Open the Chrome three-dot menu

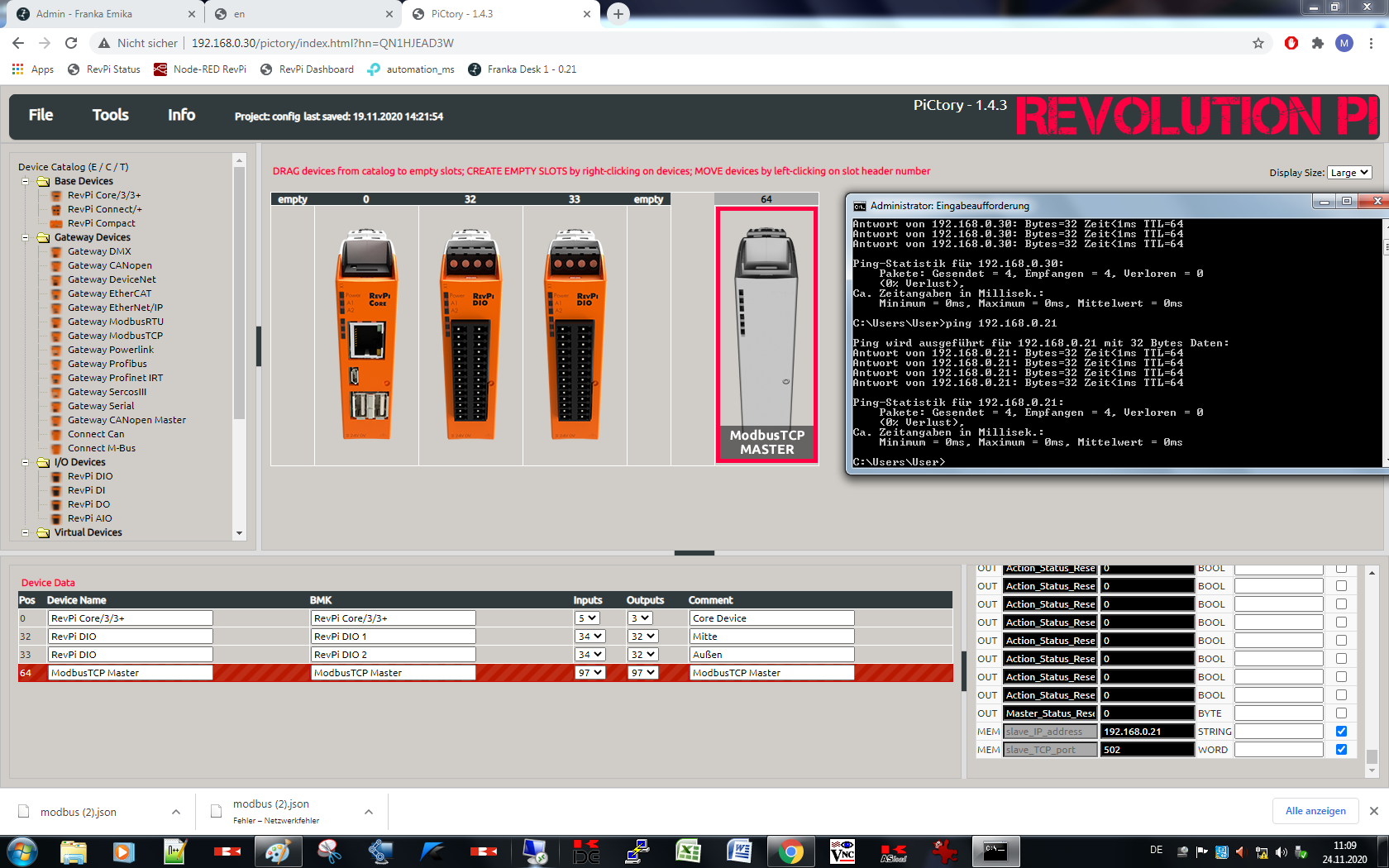1371,43
